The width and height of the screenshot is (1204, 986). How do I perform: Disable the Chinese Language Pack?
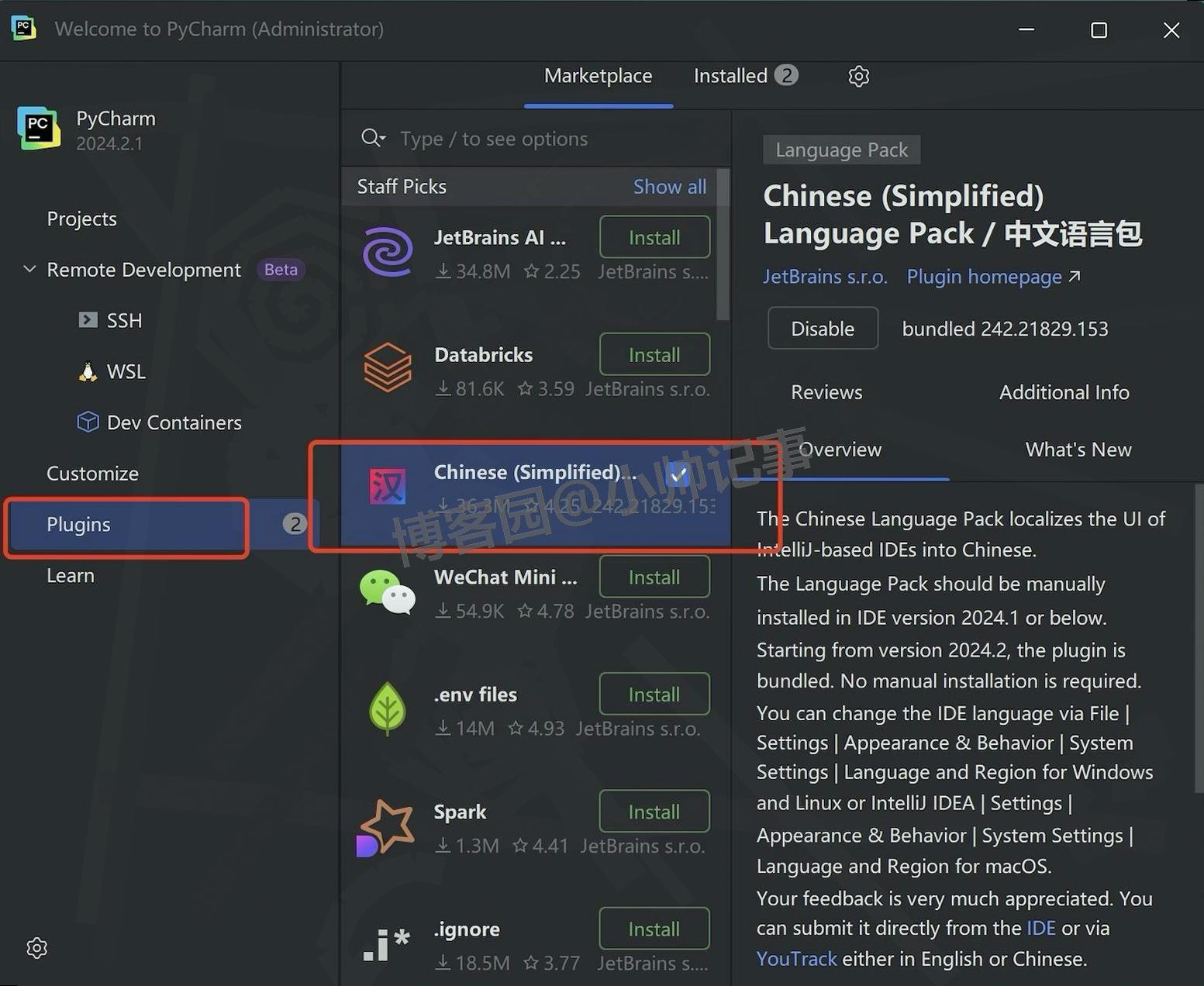coord(823,328)
